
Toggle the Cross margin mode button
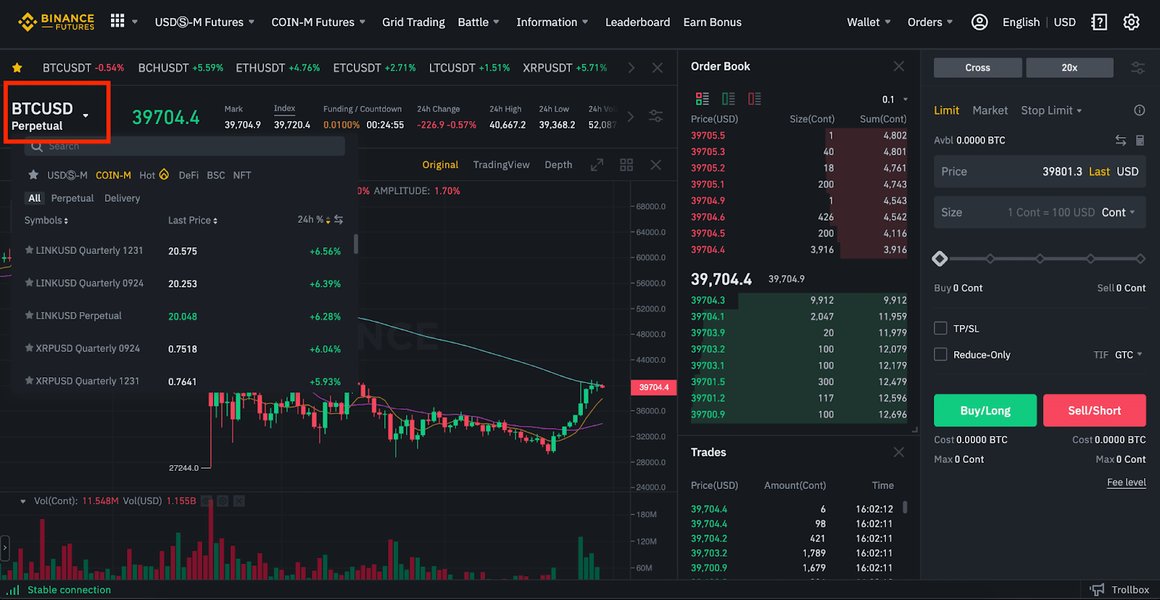(978, 67)
